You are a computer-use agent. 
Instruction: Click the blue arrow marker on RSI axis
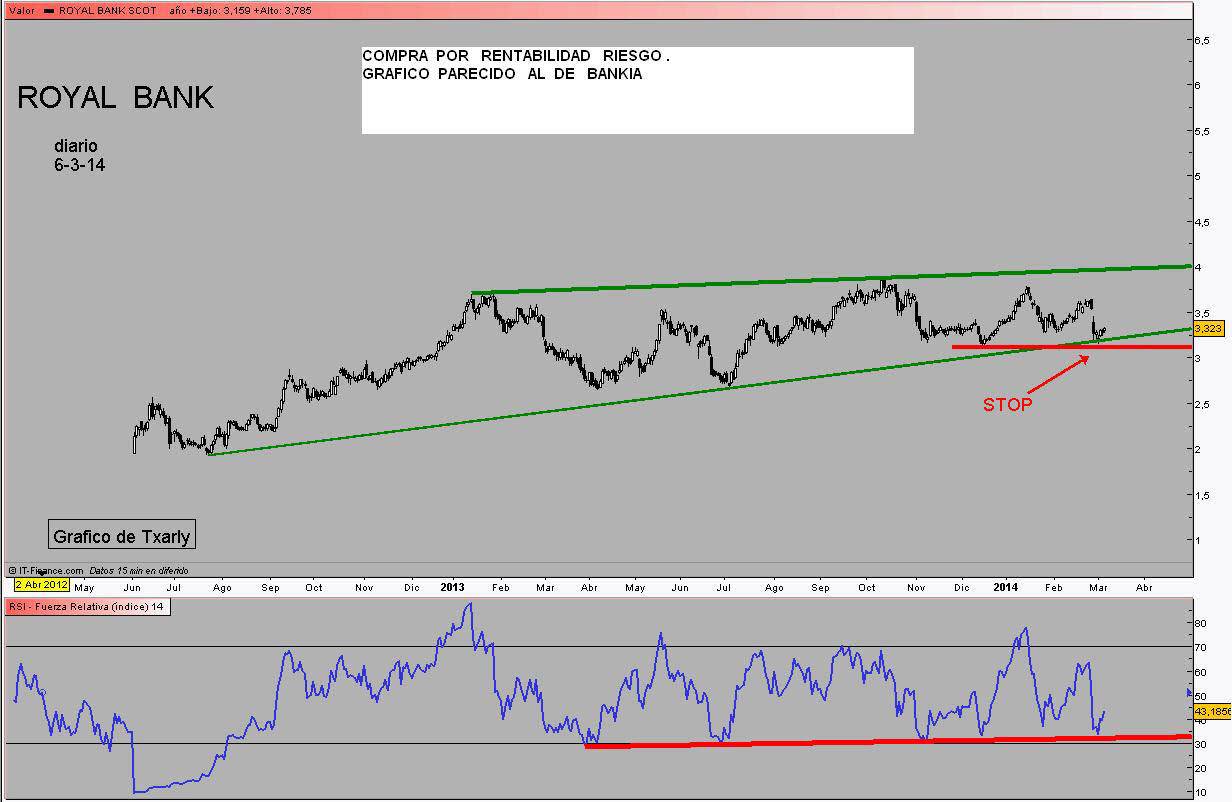pos(1190,692)
